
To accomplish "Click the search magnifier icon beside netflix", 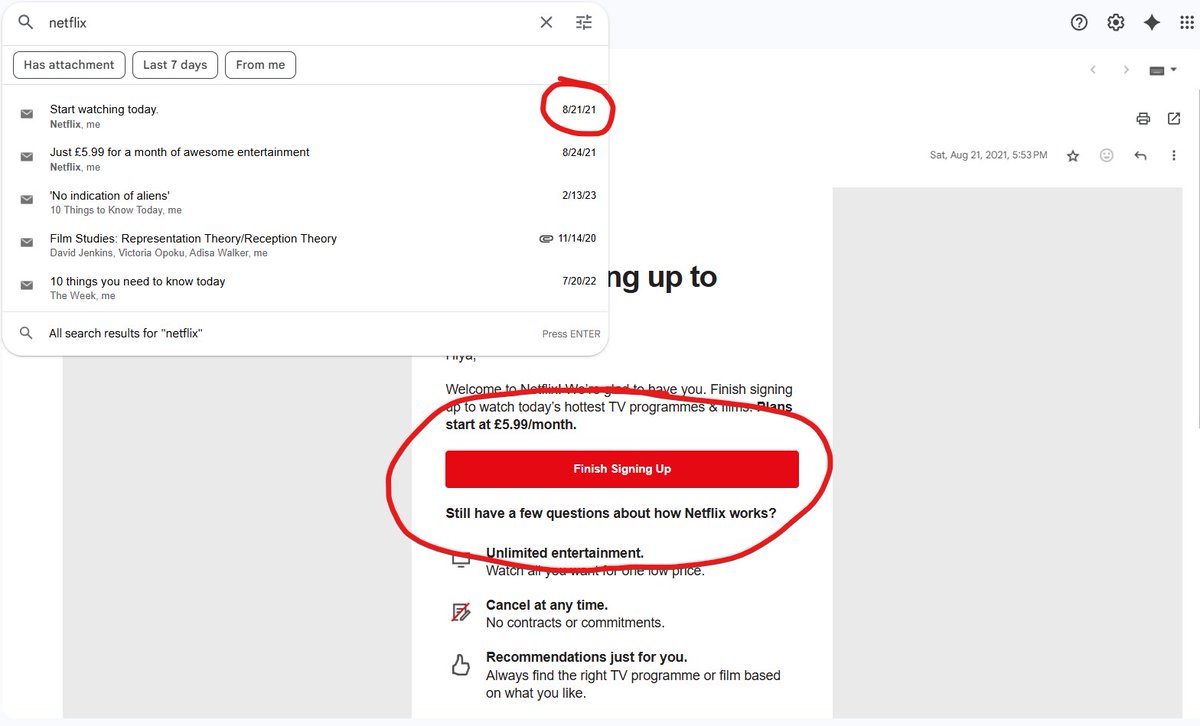I will coord(26,22).
